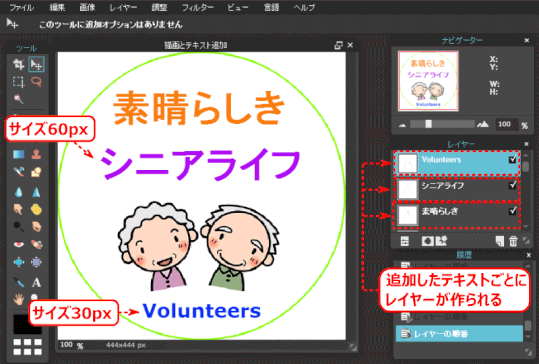
Task: Select the Move tool
Action: [36, 64]
